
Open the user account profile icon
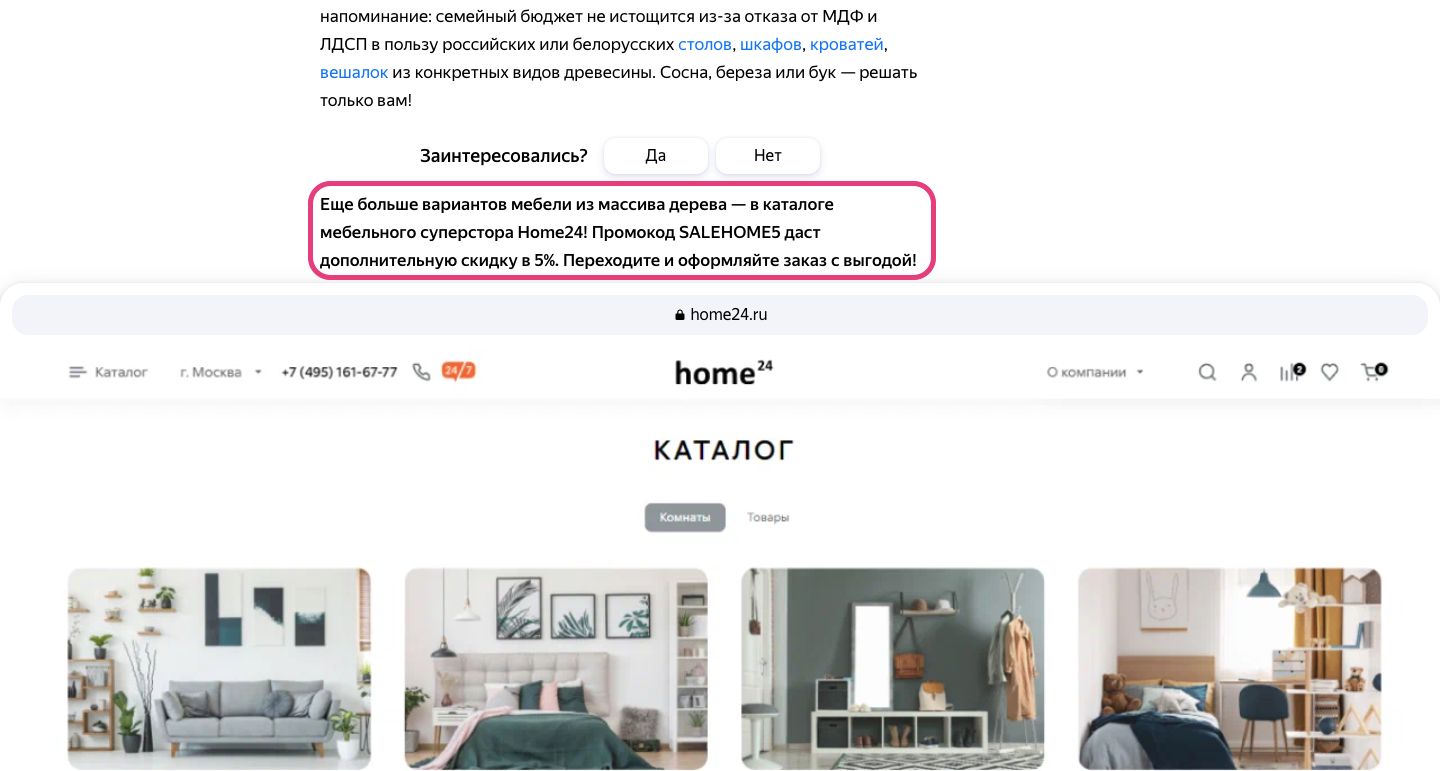(x=1248, y=372)
